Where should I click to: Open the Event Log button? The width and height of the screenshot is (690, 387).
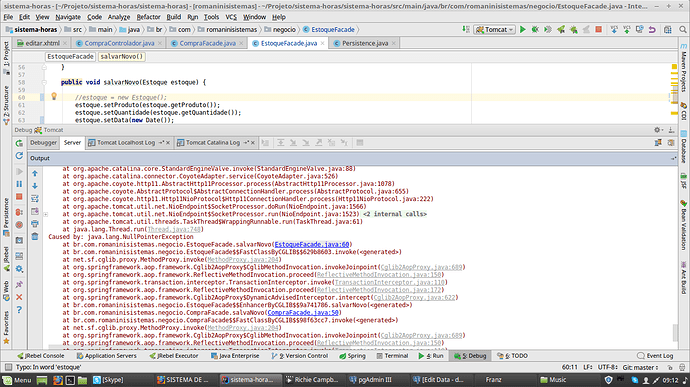coord(655,356)
